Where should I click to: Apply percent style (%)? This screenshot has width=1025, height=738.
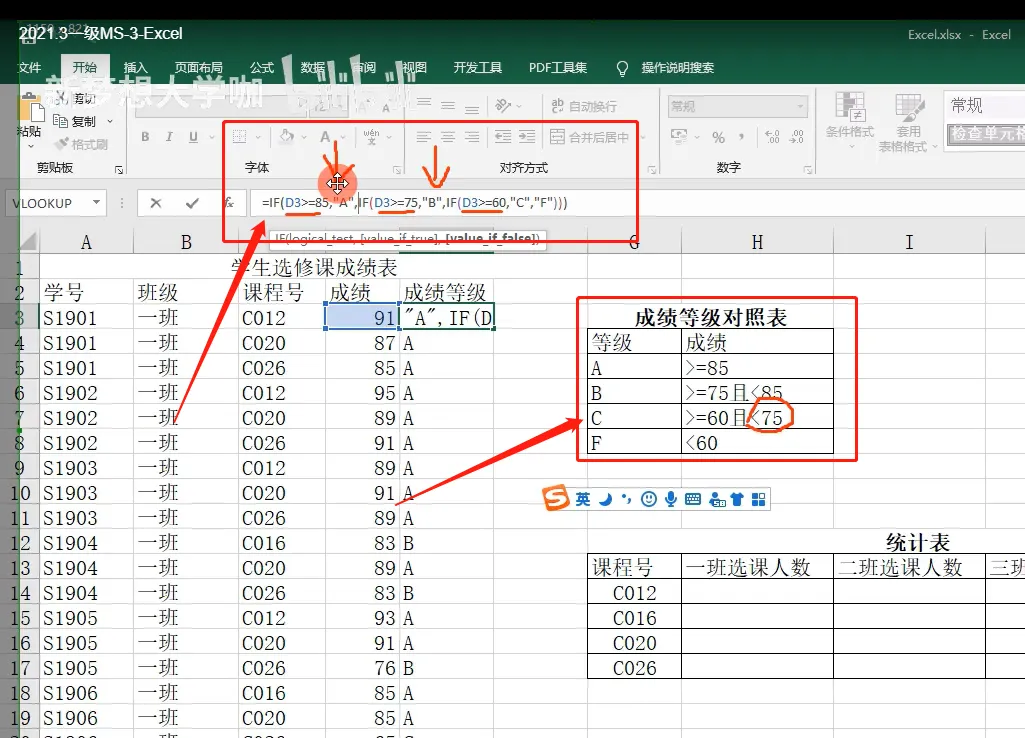click(x=718, y=137)
